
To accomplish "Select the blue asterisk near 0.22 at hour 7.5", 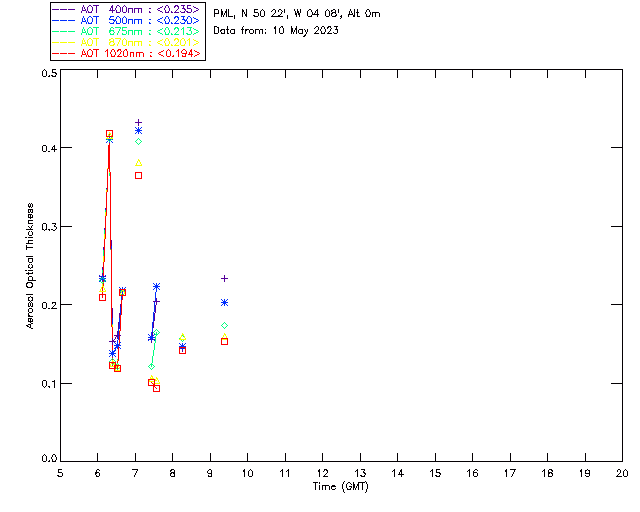I will pyautogui.click(x=156, y=287).
